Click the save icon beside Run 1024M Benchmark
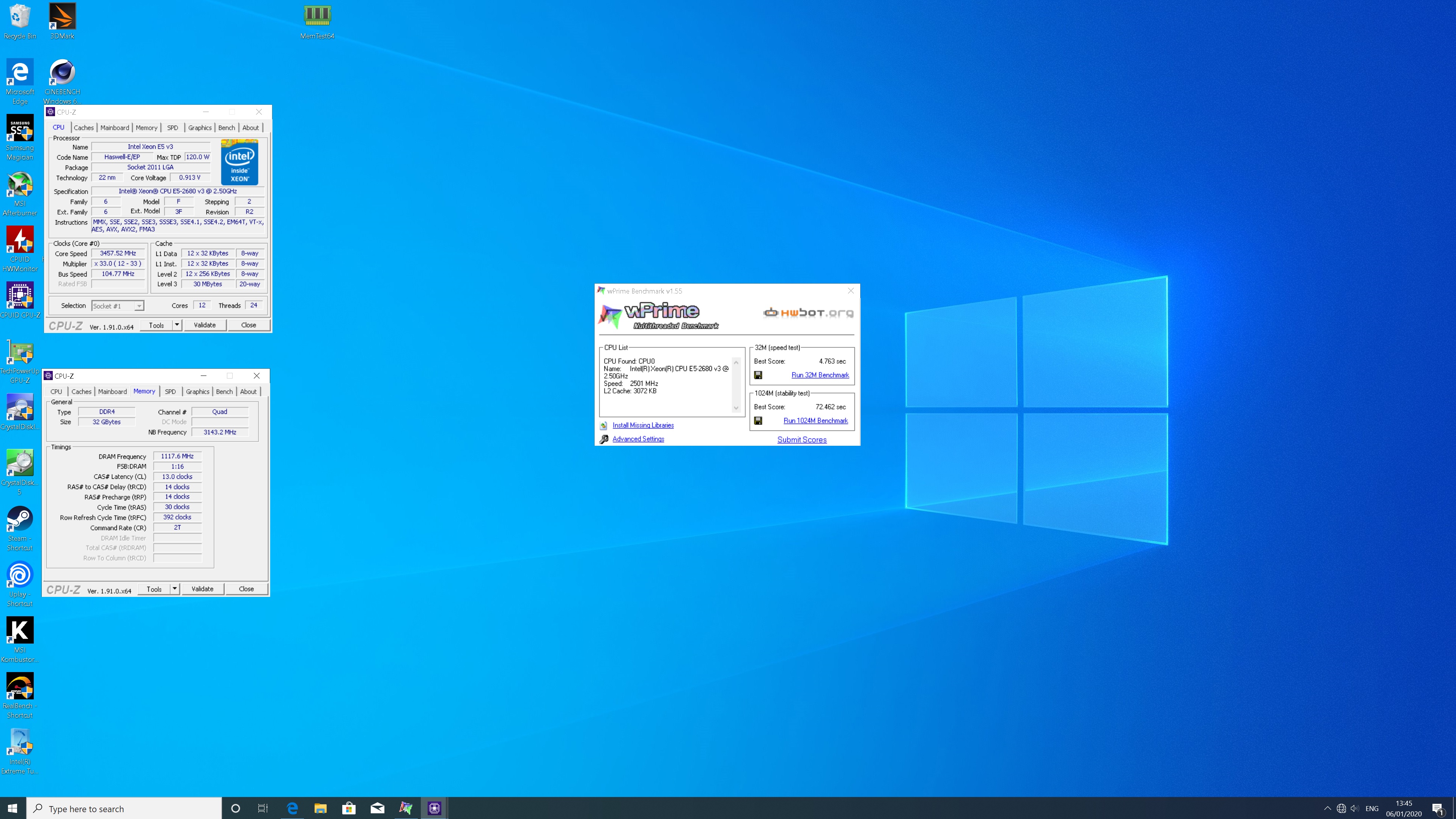This screenshot has width=1456, height=819. tap(758, 421)
